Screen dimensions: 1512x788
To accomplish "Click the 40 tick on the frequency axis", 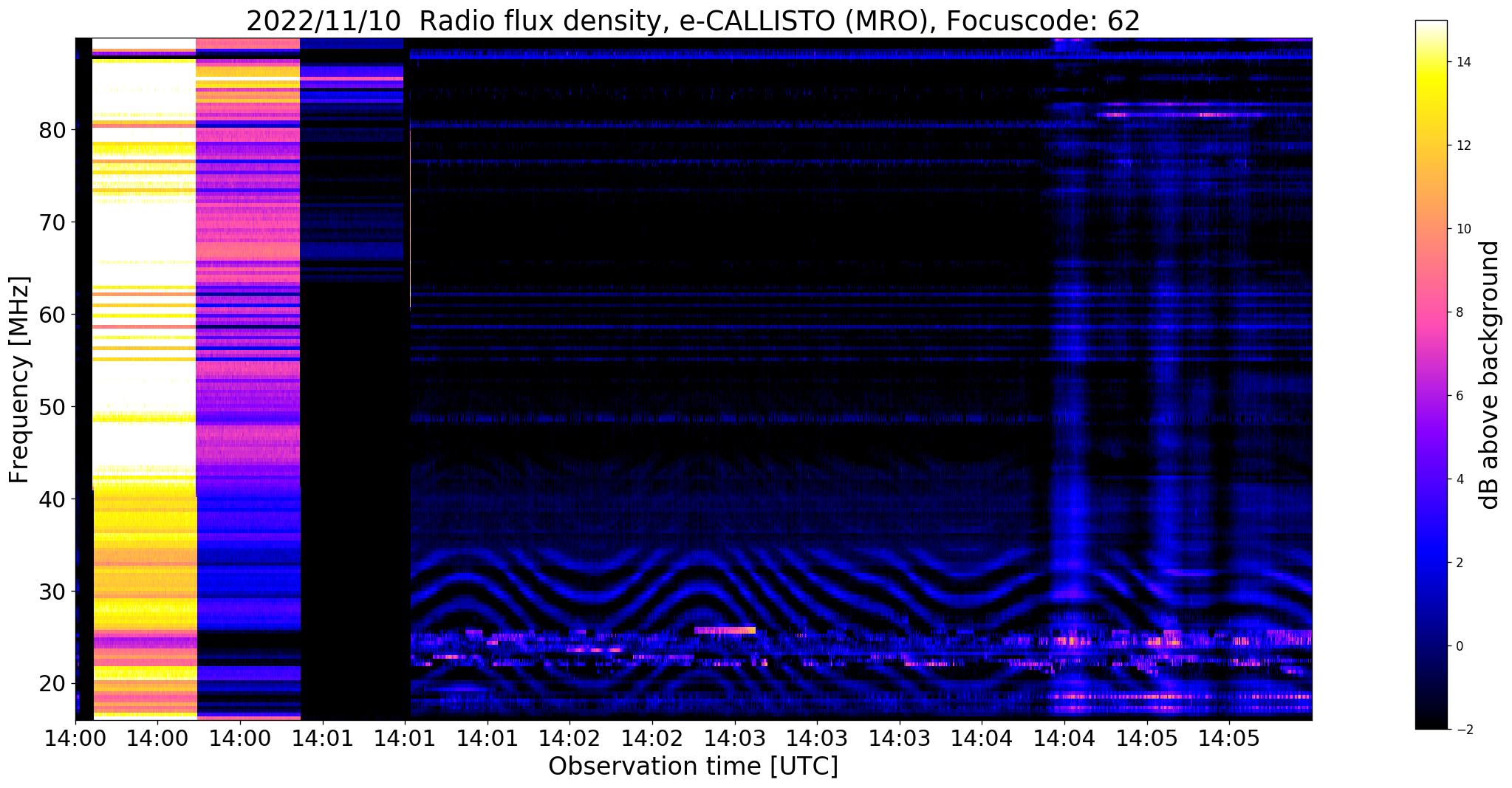I will [x=53, y=499].
